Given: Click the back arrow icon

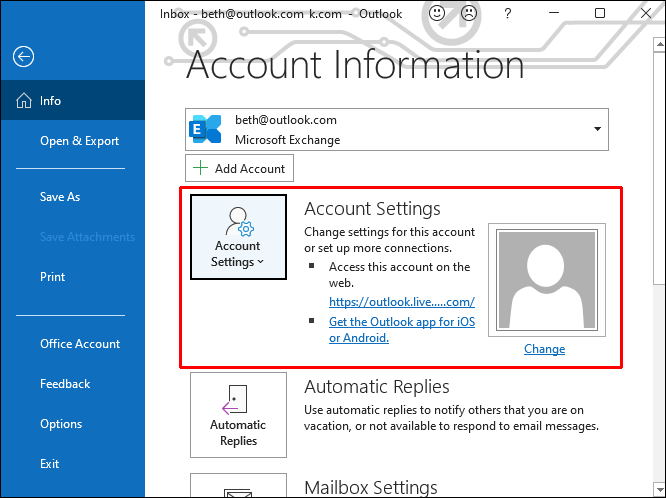Looking at the screenshot, I should (x=23, y=57).
